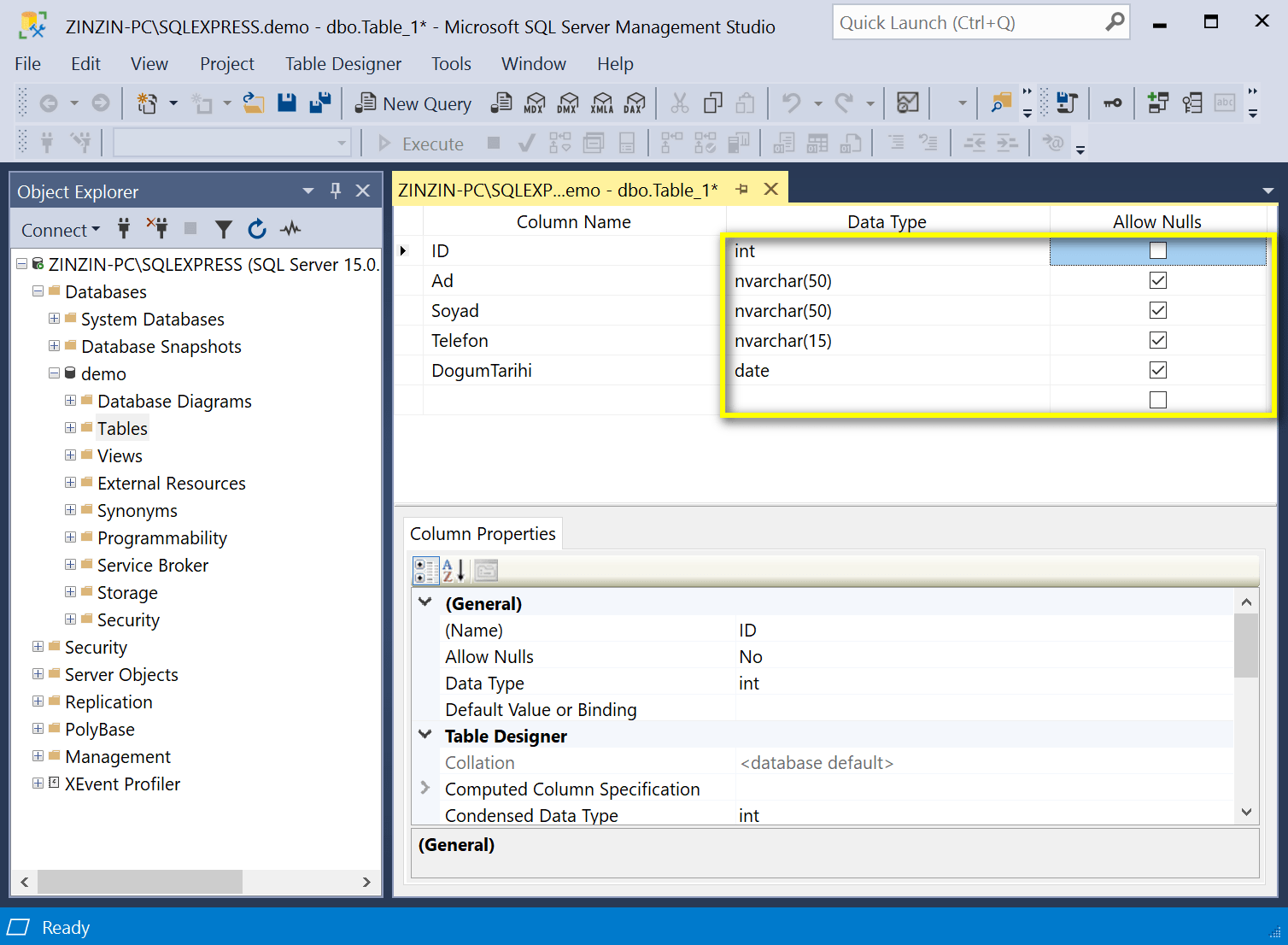
Task: Select XEvent Profiler in the tree
Action: pyautogui.click(x=122, y=784)
